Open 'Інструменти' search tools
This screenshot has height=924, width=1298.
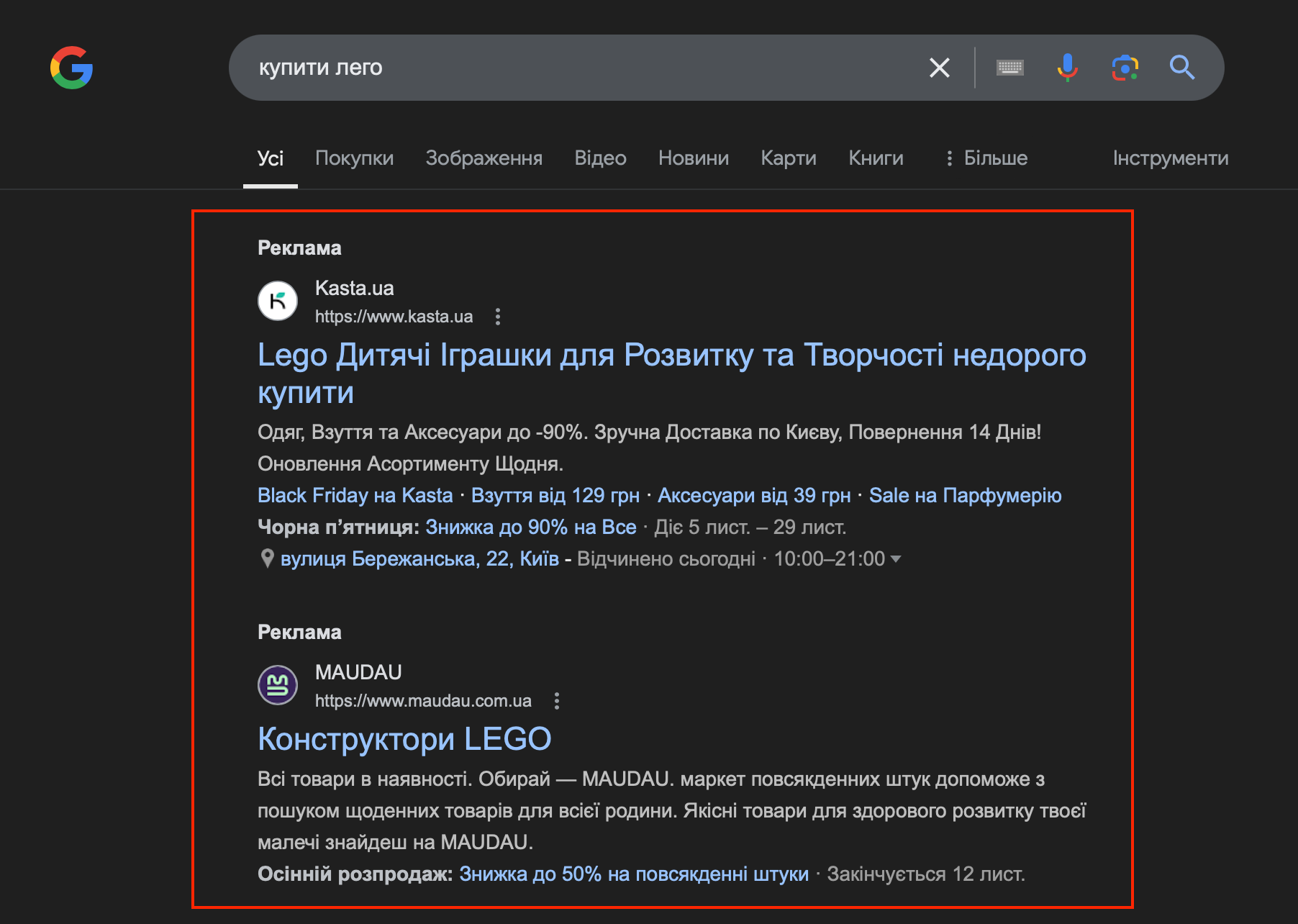[1171, 158]
